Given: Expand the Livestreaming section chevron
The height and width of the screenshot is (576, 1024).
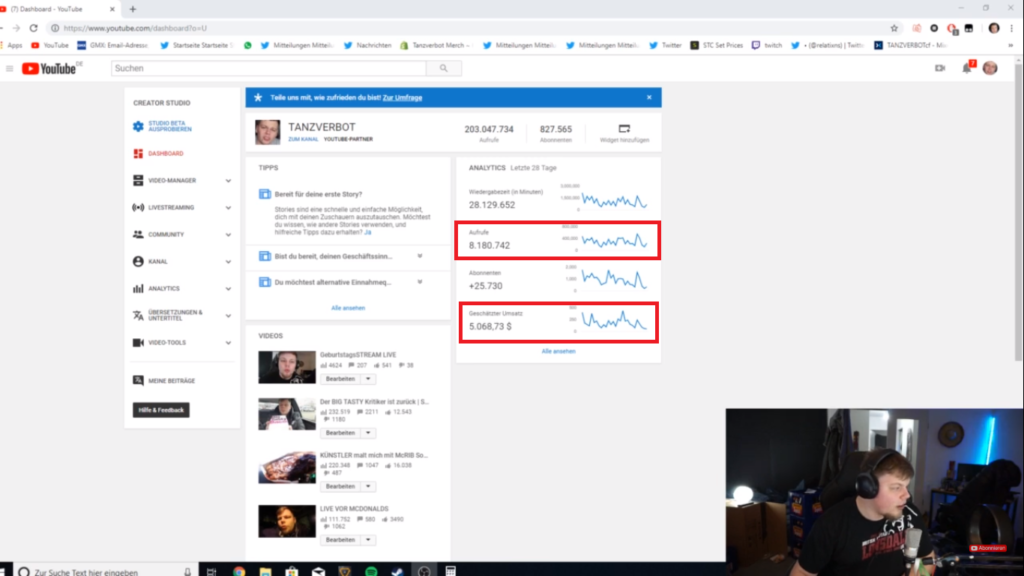Looking at the screenshot, I should (x=228, y=208).
